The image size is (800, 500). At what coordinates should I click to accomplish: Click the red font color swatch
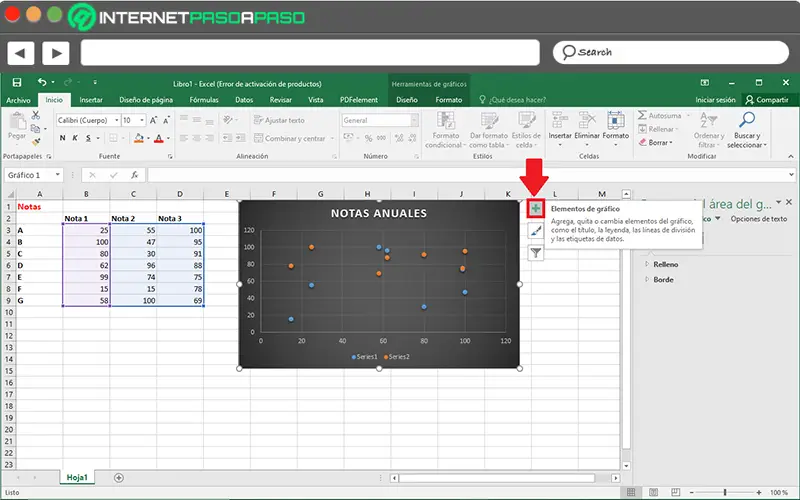point(159,138)
